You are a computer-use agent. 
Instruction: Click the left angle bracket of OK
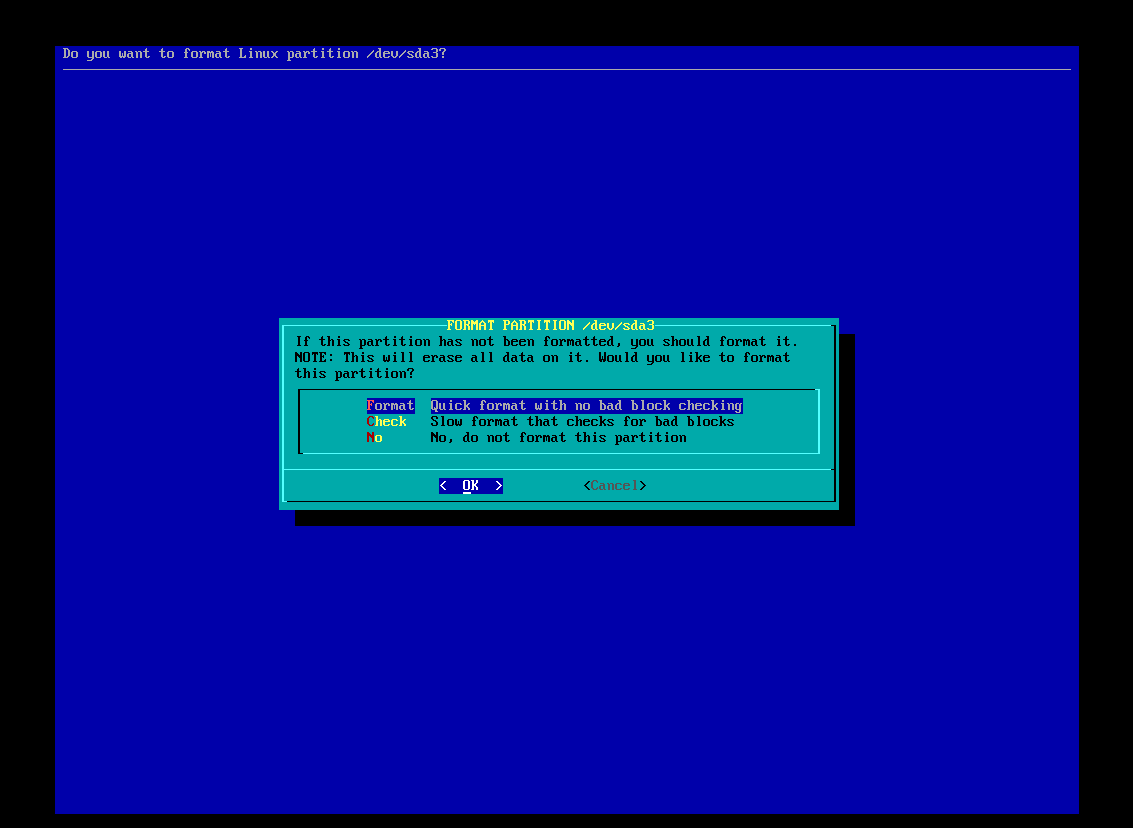[x=443, y=486]
